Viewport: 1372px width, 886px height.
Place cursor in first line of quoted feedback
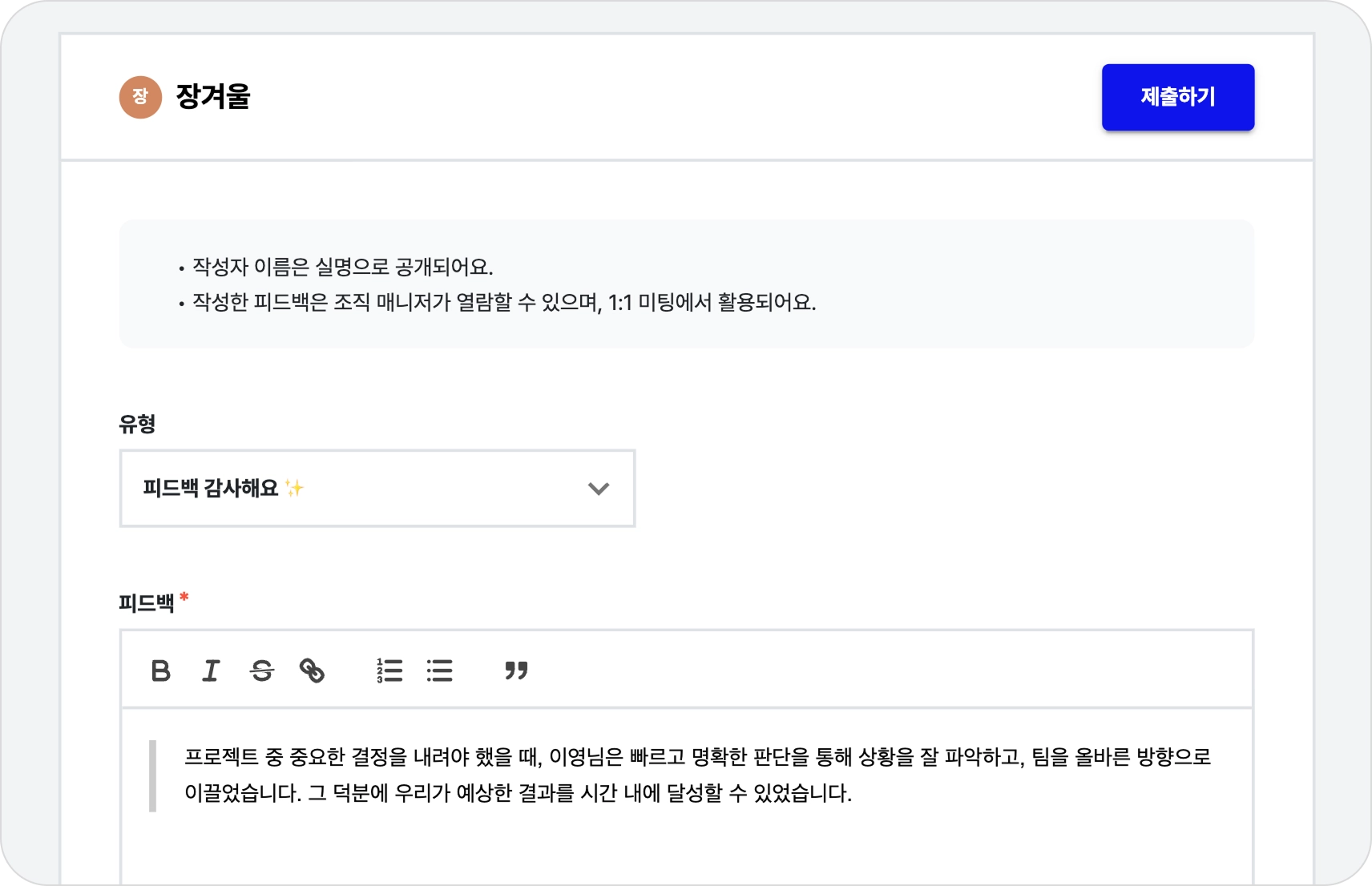697,757
